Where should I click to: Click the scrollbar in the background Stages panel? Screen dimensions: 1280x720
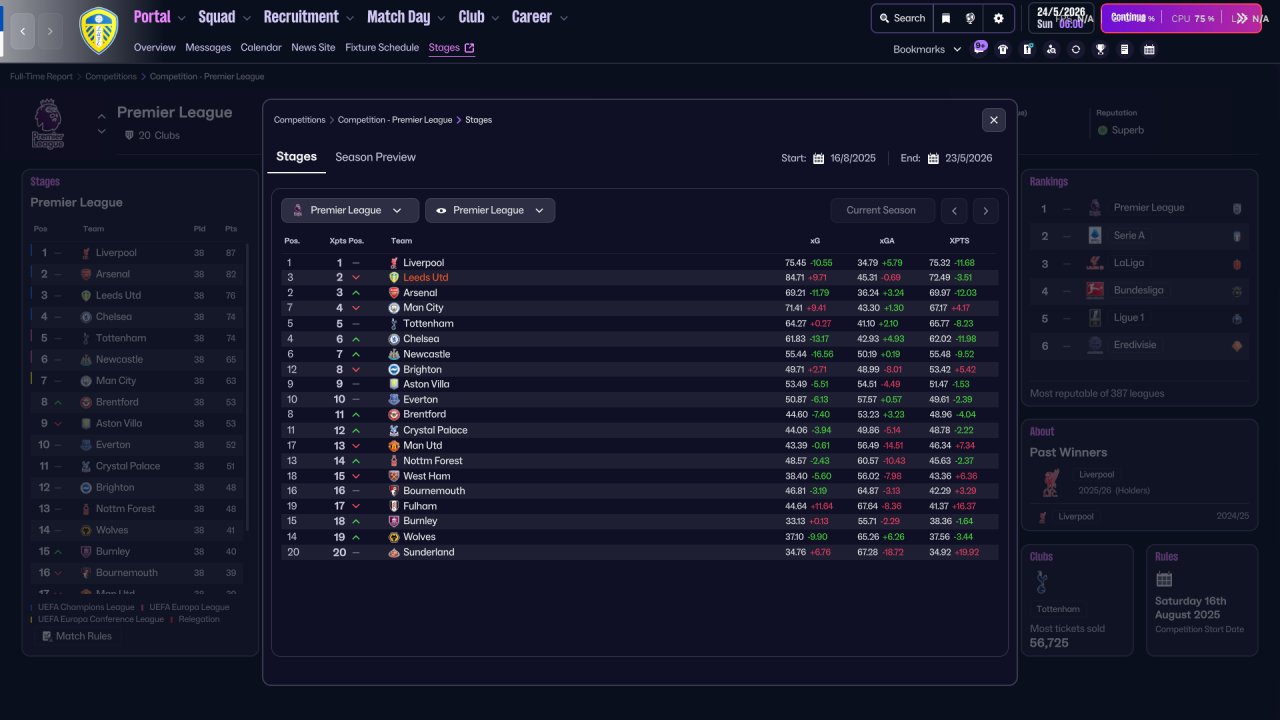247,386
